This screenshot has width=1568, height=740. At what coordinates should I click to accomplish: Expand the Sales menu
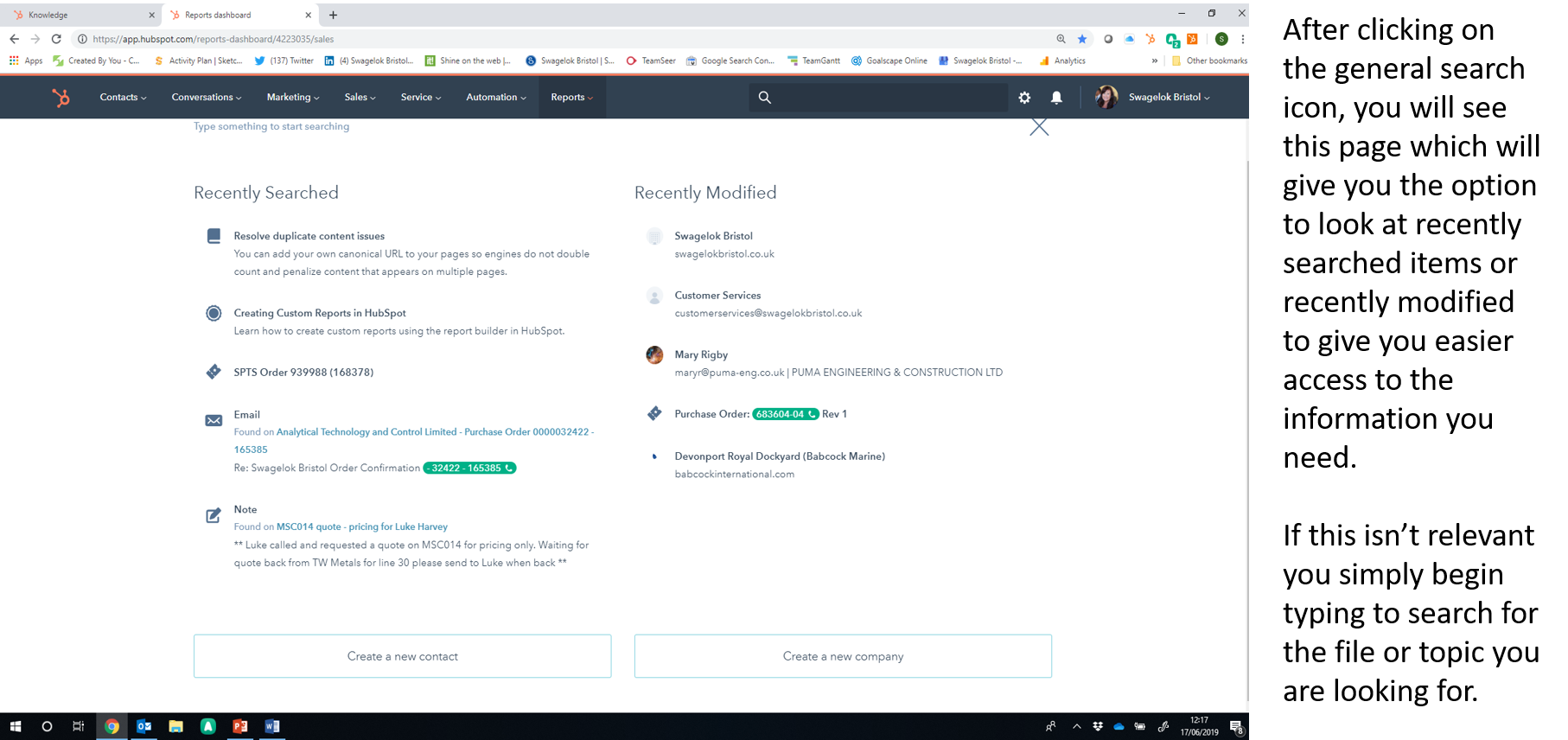point(360,98)
